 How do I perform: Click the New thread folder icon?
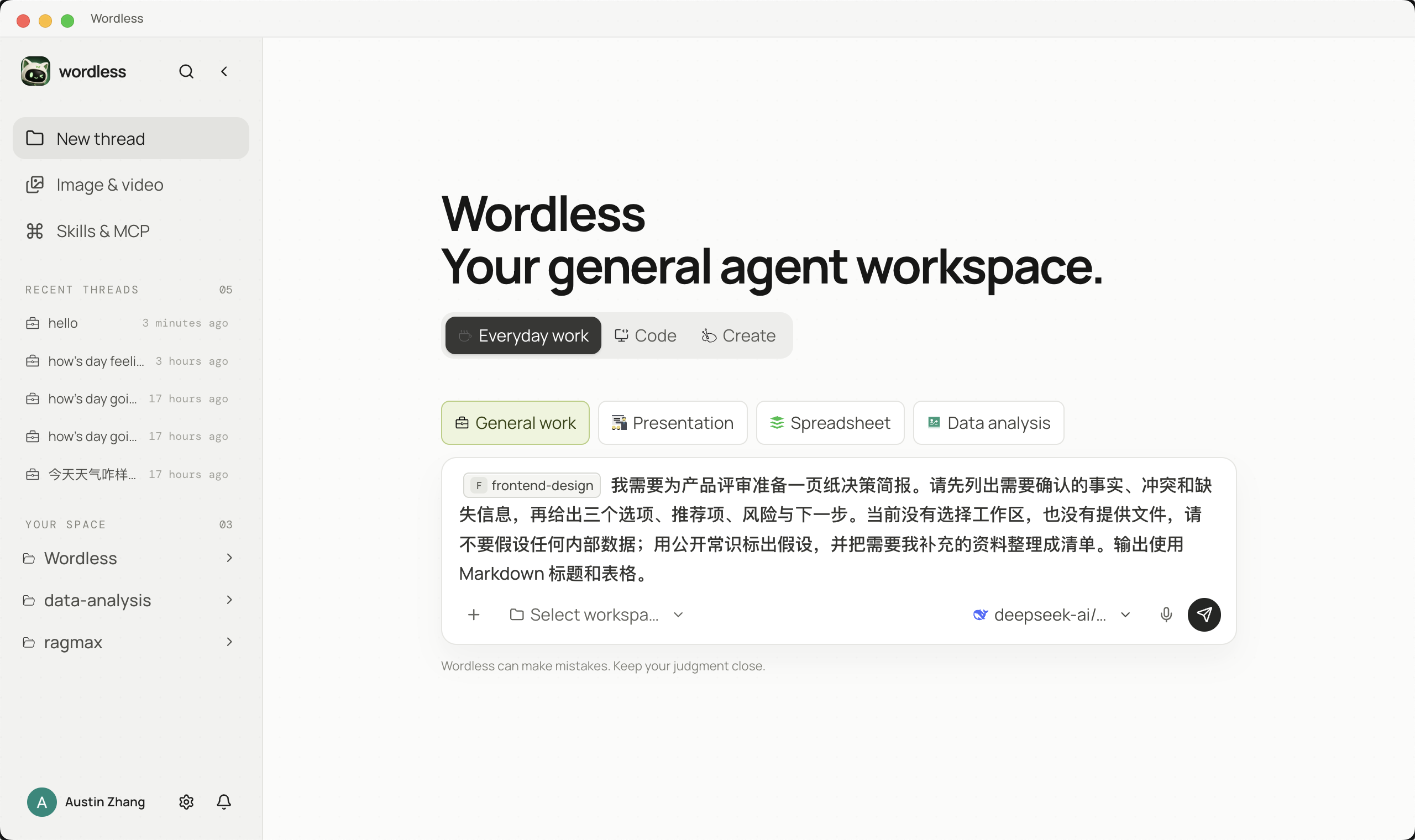[34, 138]
